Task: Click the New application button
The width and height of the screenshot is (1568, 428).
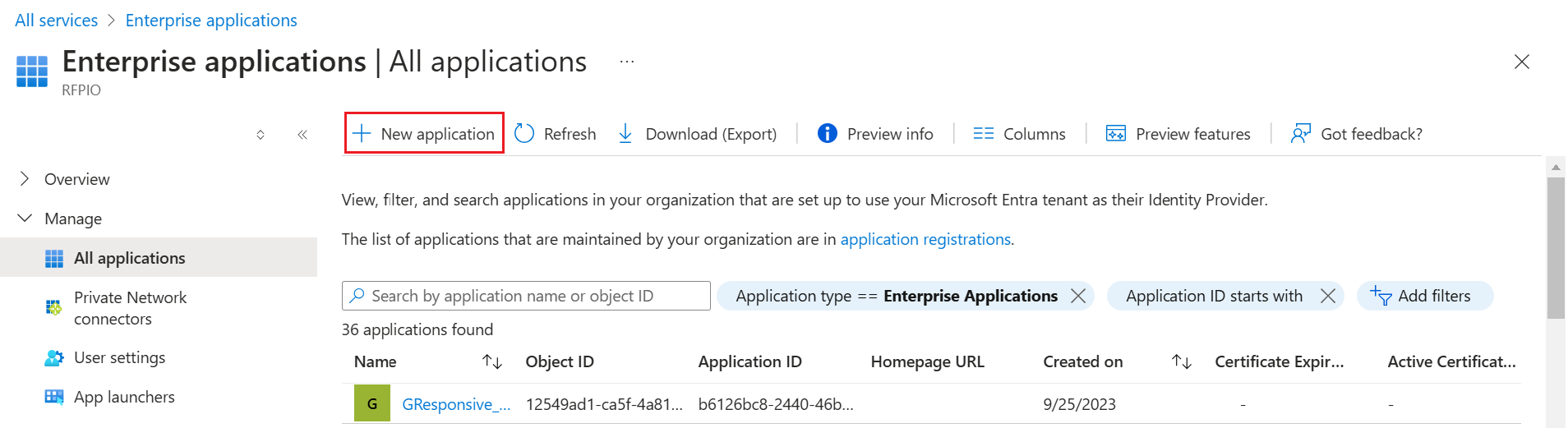Action: [x=424, y=133]
